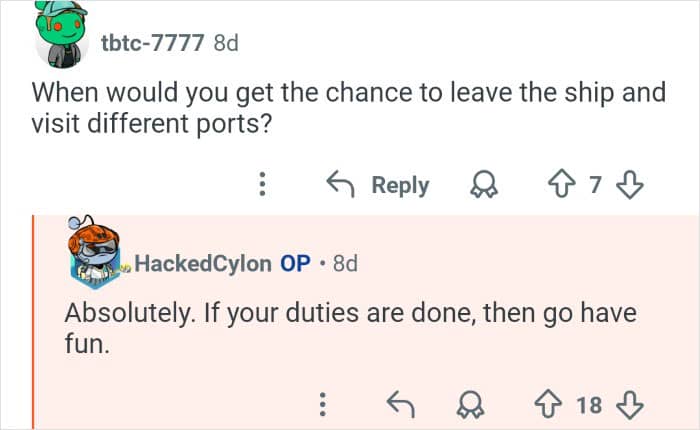The image size is (700, 430).
Task: Click the OP badge beside HackedCylon
Action: click(295, 263)
